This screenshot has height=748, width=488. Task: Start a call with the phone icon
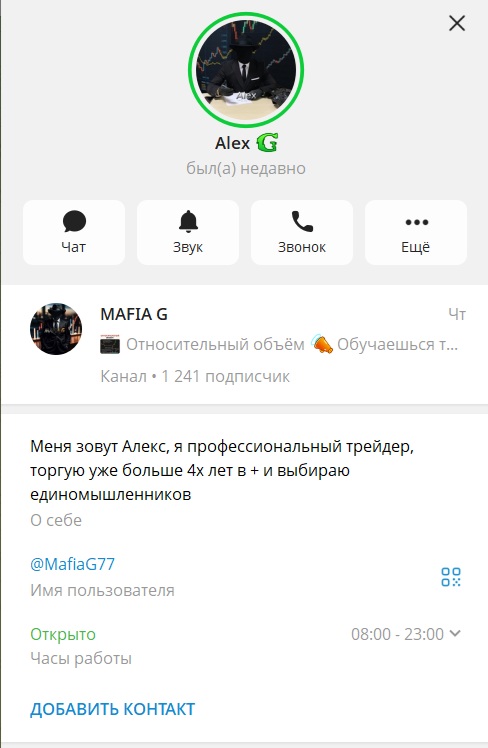pos(302,221)
